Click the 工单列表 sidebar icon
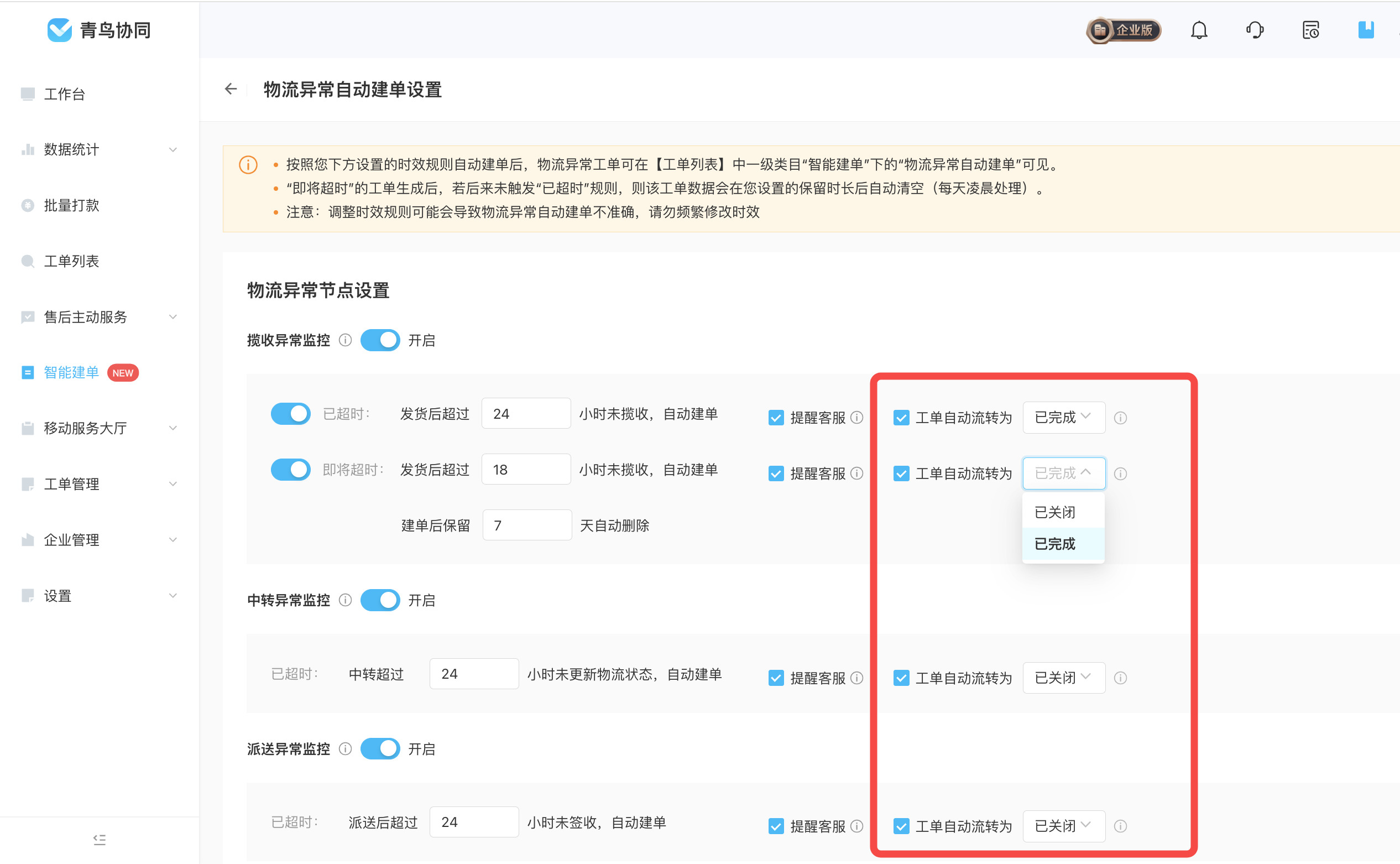The width and height of the screenshot is (1400, 864). tap(28, 261)
